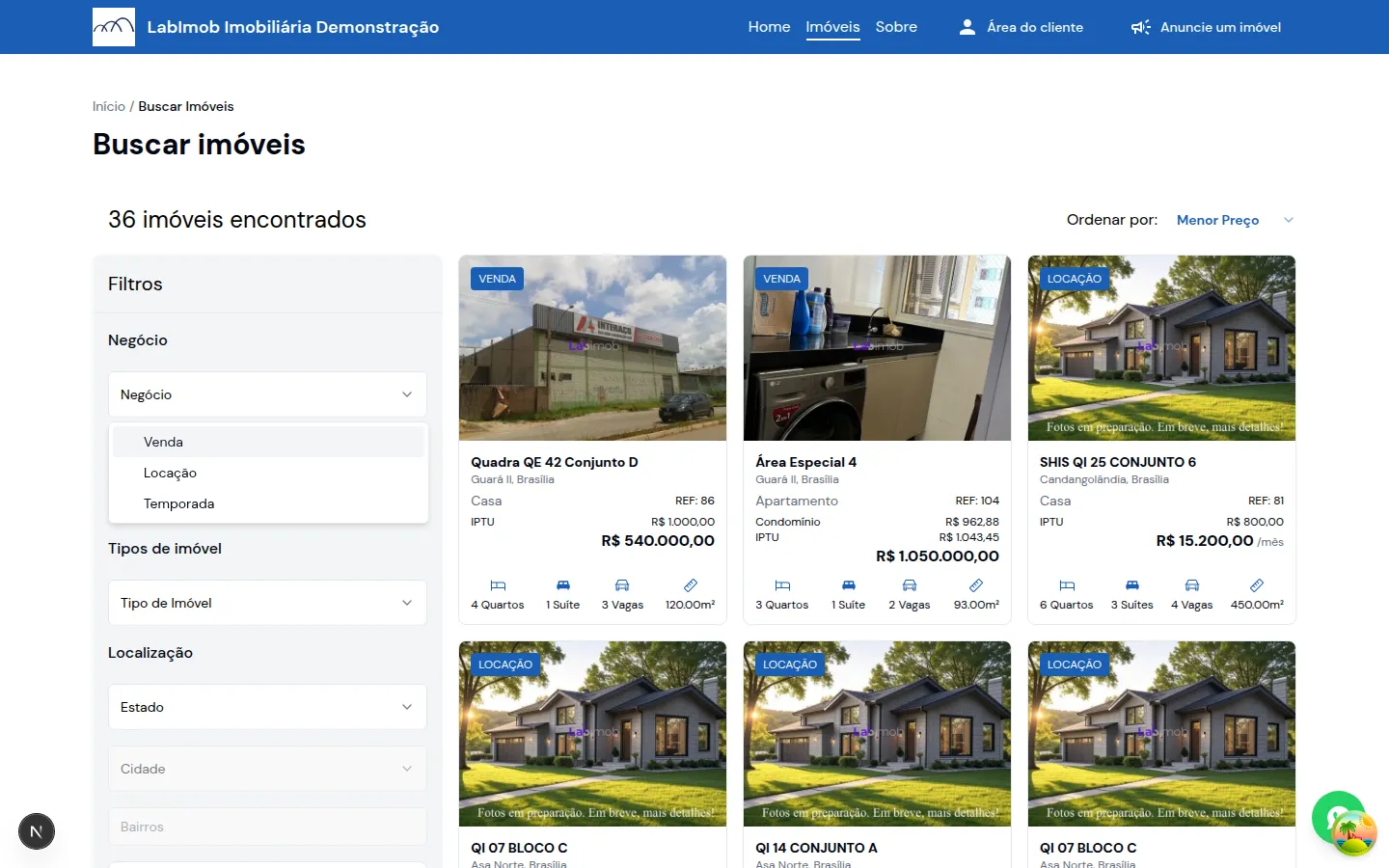
Task: Open the Tipo de Imóvel dropdown
Action: point(267,603)
